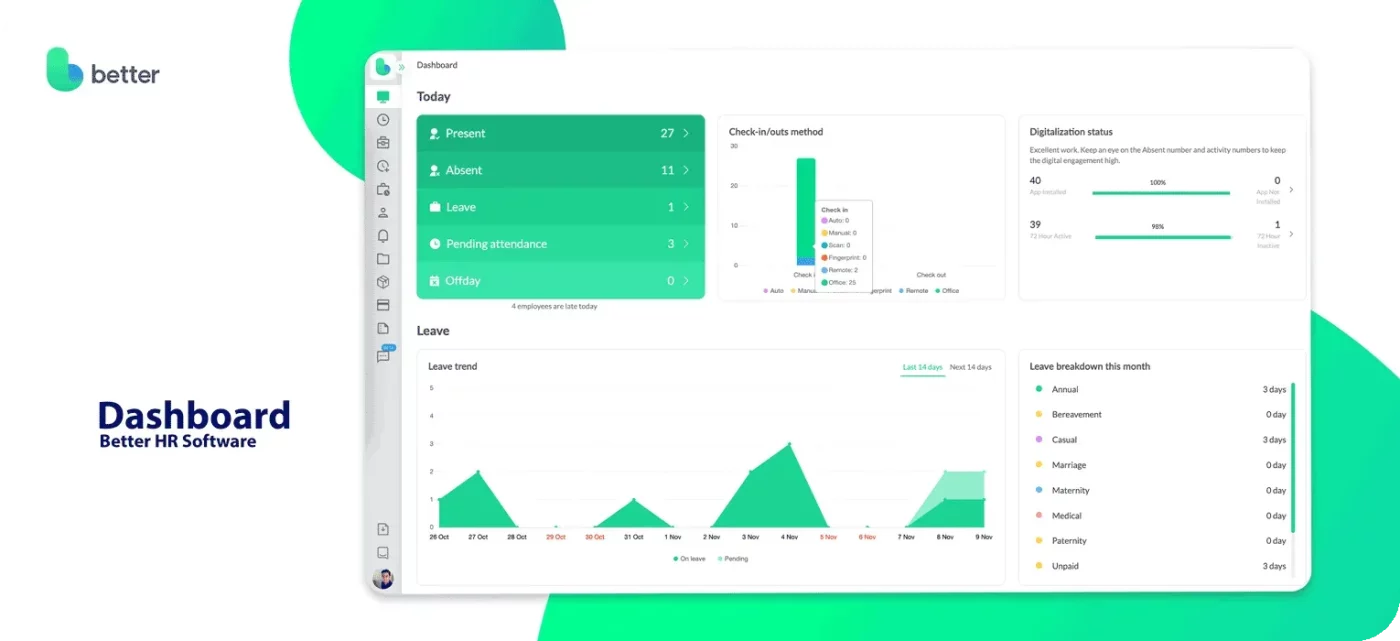
Task: Click the 3D box icon in sidebar
Action: point(383,282)
